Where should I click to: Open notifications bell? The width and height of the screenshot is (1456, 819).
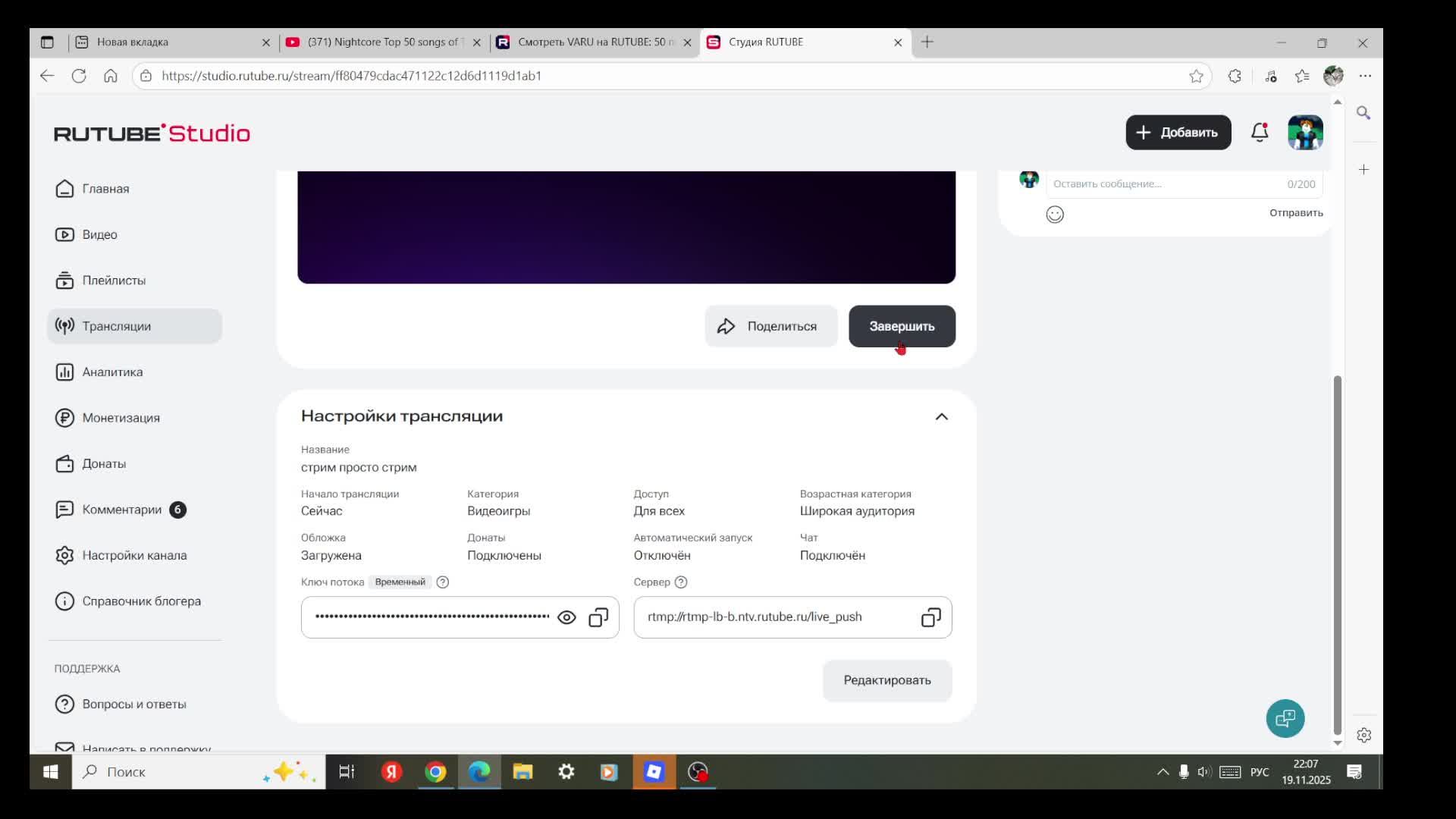point(1260,133)
